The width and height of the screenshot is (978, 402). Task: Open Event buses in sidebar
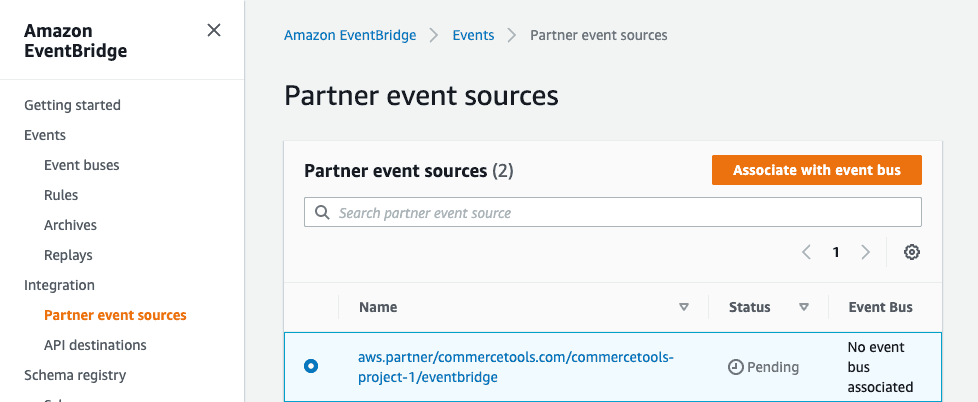(x=82, y=165)
